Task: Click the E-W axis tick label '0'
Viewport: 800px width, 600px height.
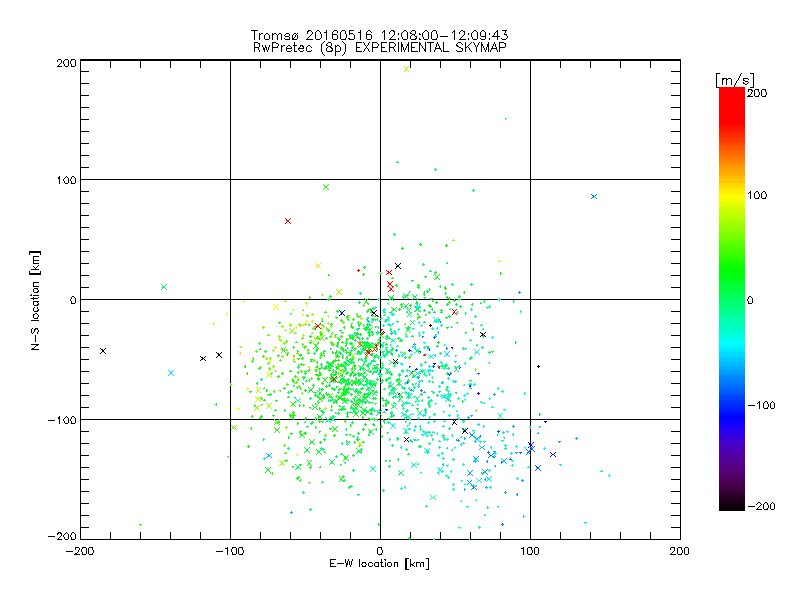Action: pyautogui.click(x=380, y=551)
